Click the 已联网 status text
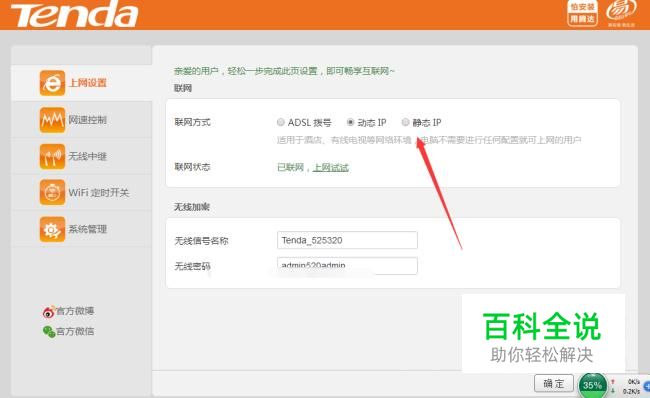The height and width of the screenshot is (398, 650). click(290, 167)
